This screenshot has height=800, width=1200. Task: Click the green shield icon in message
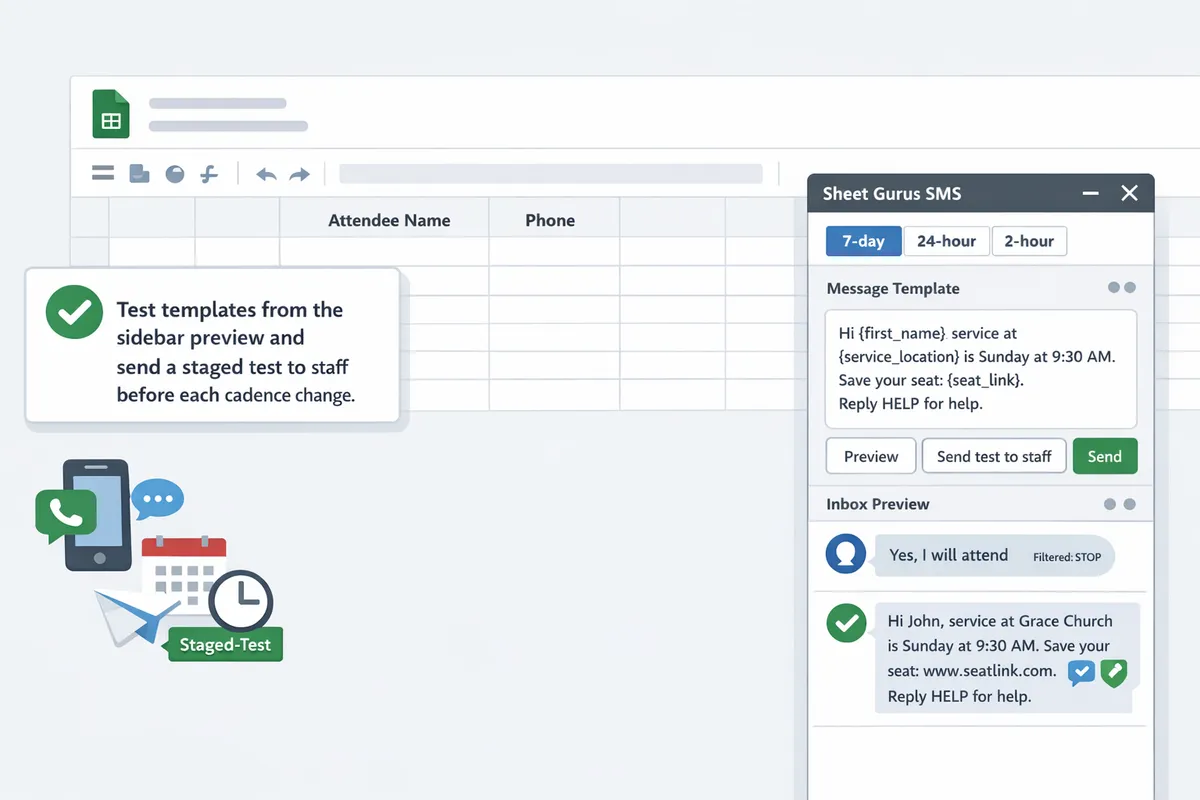1114,673
